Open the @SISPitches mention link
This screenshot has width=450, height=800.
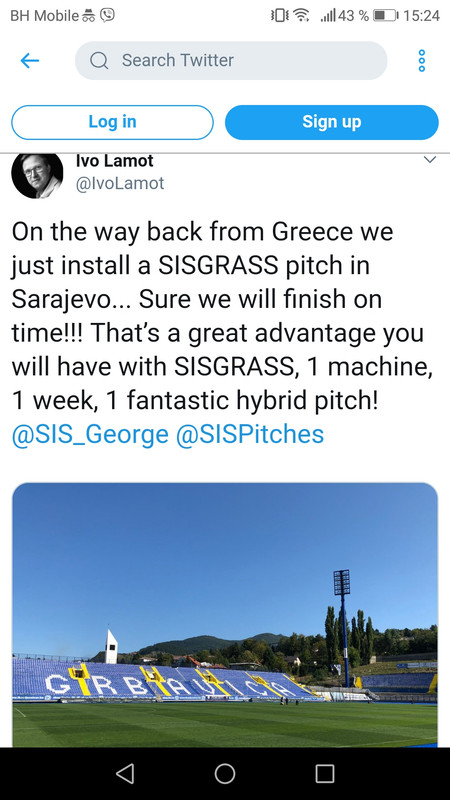[250, 434]
